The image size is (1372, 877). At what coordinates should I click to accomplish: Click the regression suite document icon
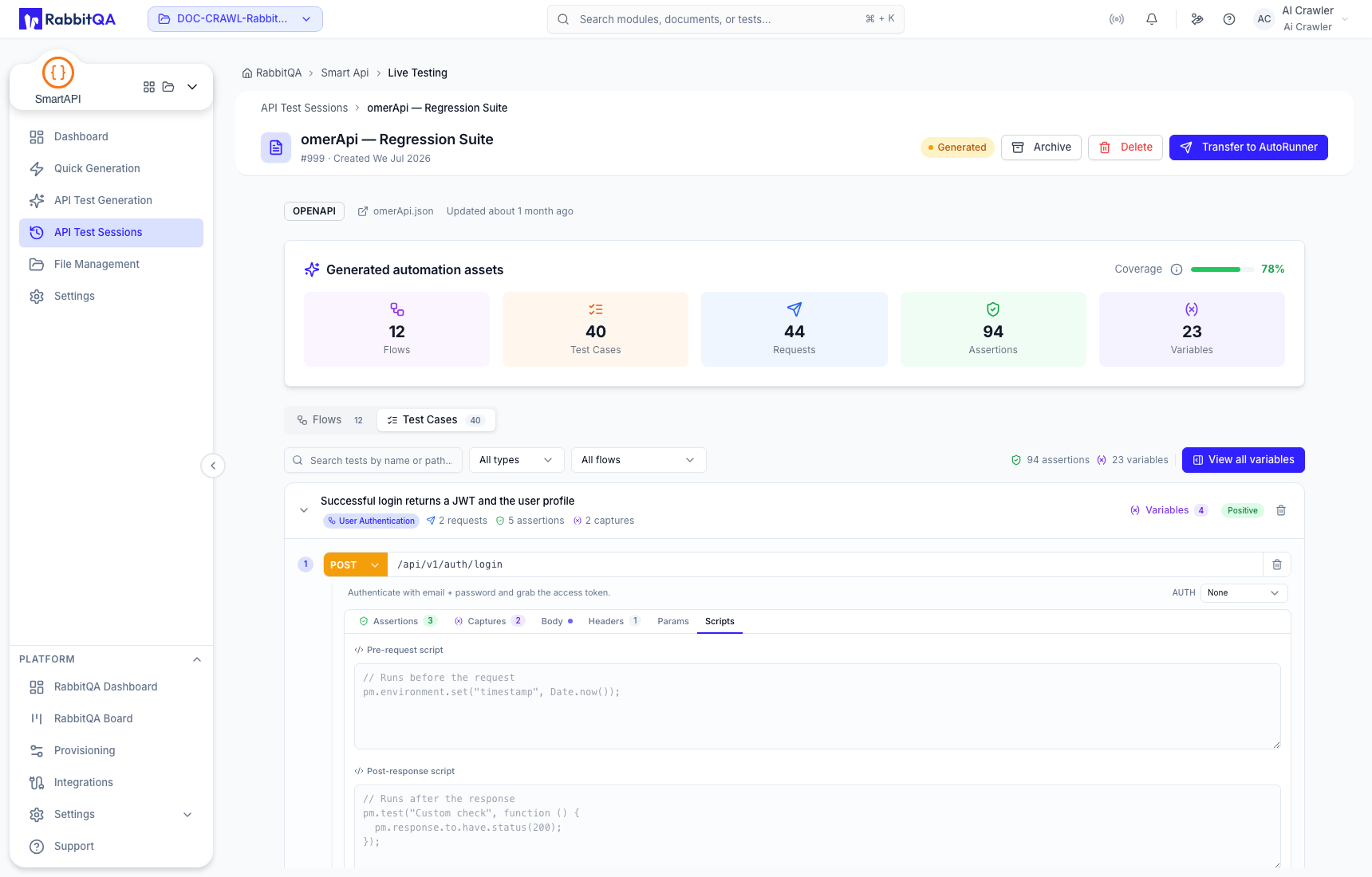276,147
